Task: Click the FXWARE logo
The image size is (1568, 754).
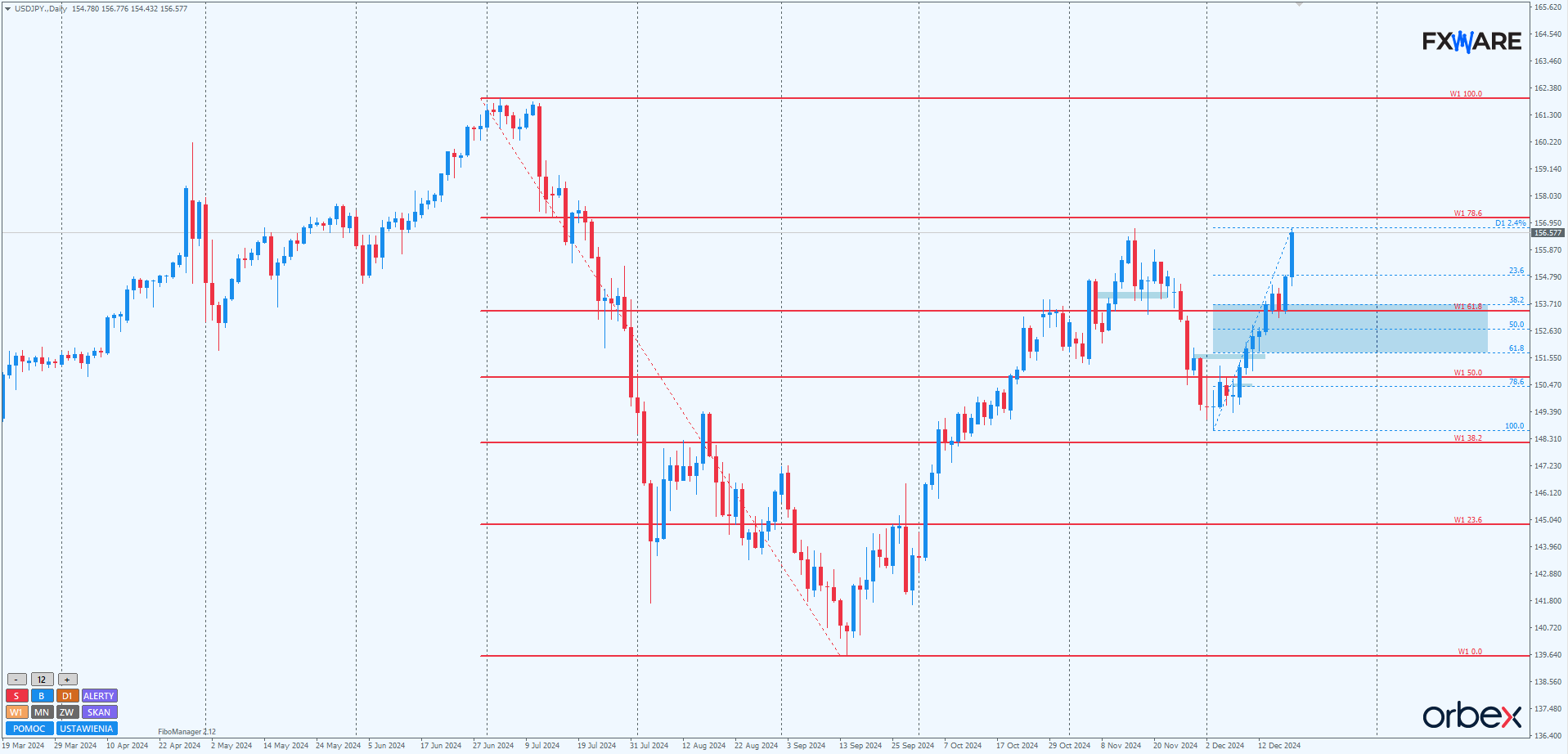Action: [x=1471, y=41]
